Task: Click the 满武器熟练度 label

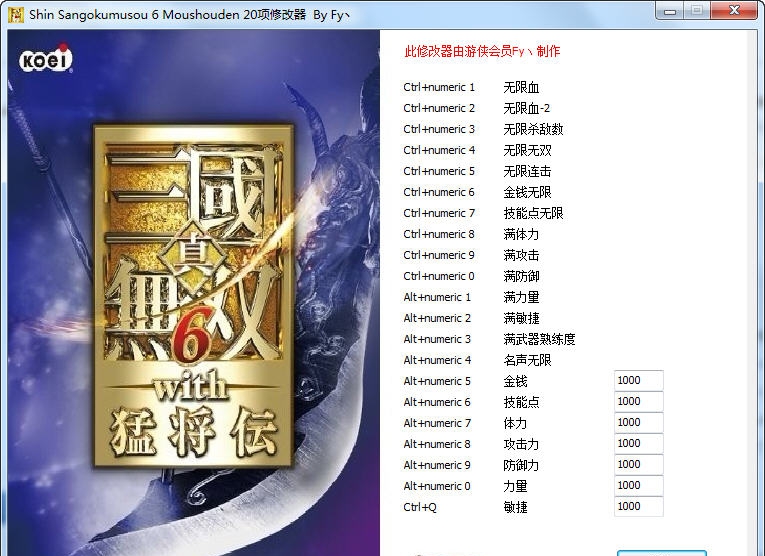Action: click(x=539, y=339)
